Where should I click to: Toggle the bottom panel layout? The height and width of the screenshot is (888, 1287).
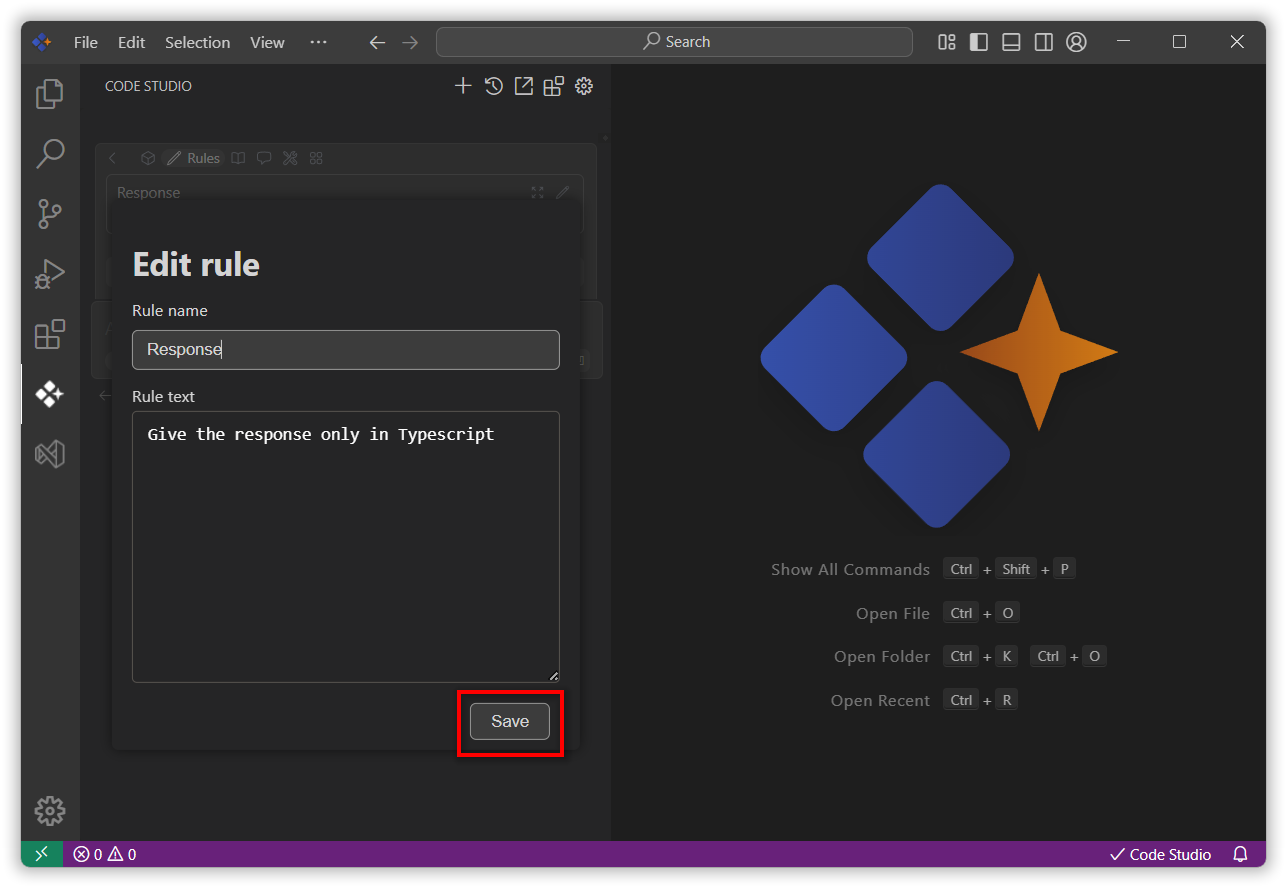[x=1011, y=42]
